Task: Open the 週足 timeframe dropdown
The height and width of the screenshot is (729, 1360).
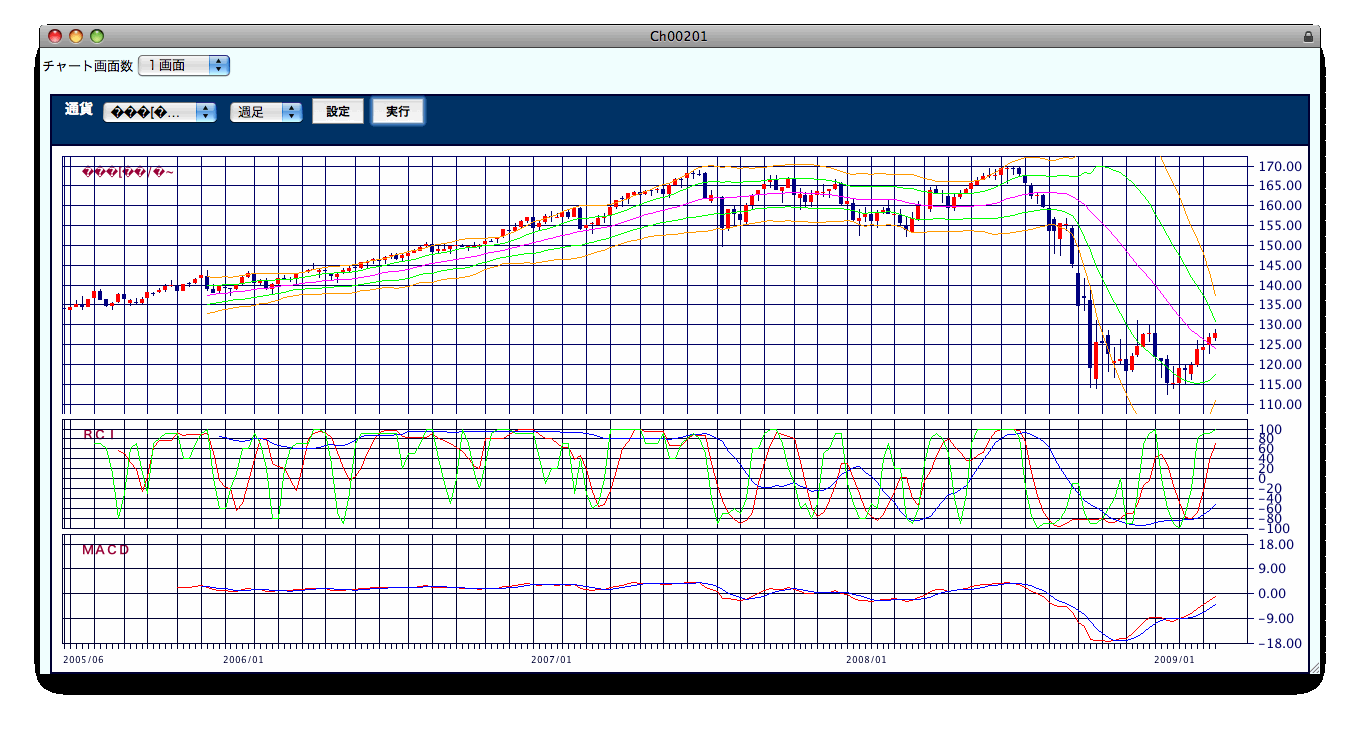Action: coord(266,112)
